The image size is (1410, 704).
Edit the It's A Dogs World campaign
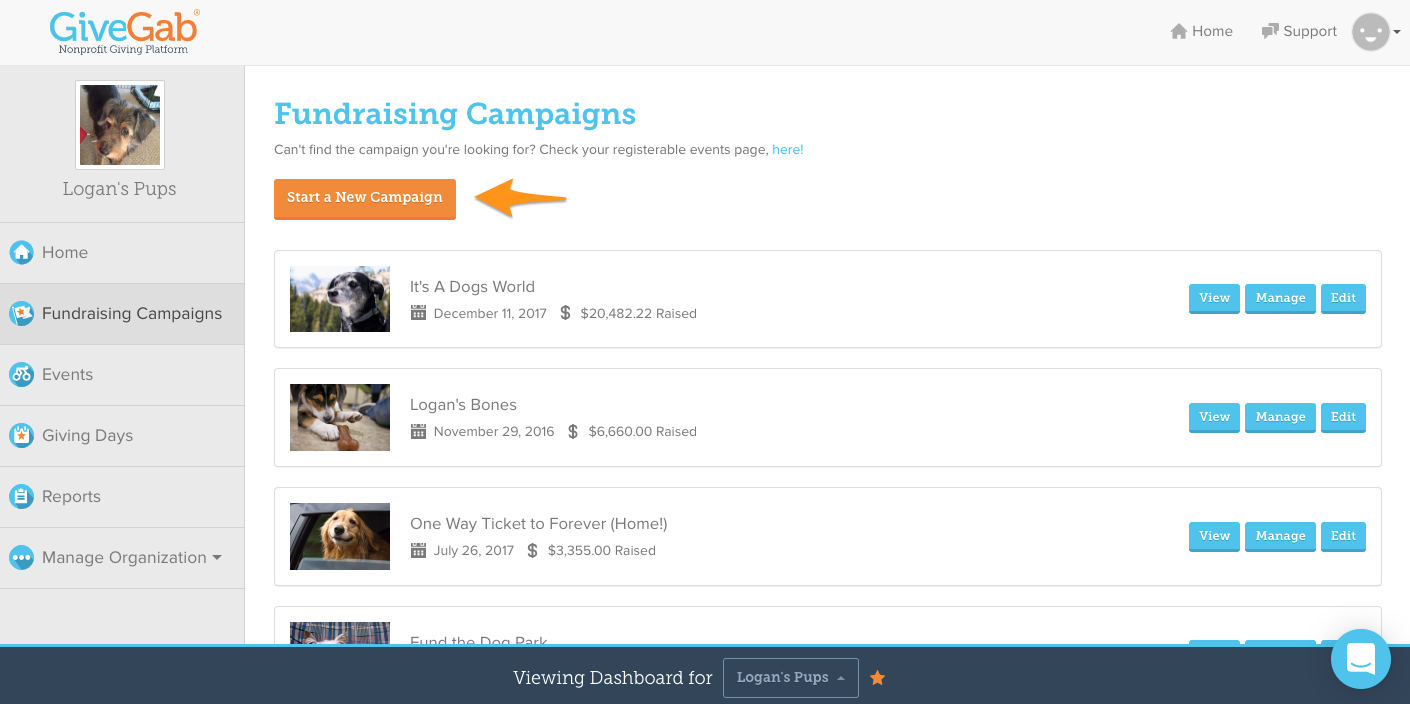[x=1343, y=298]
